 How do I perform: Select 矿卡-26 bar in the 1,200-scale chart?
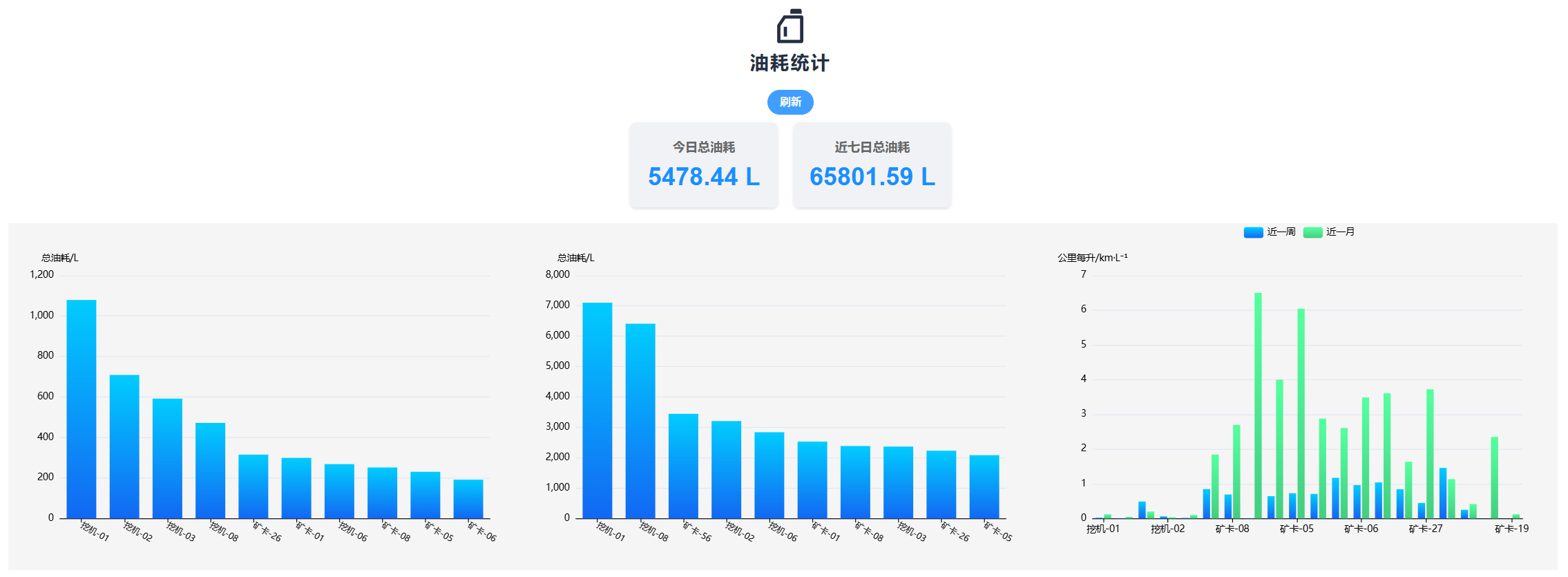click(x=254, y=486)
